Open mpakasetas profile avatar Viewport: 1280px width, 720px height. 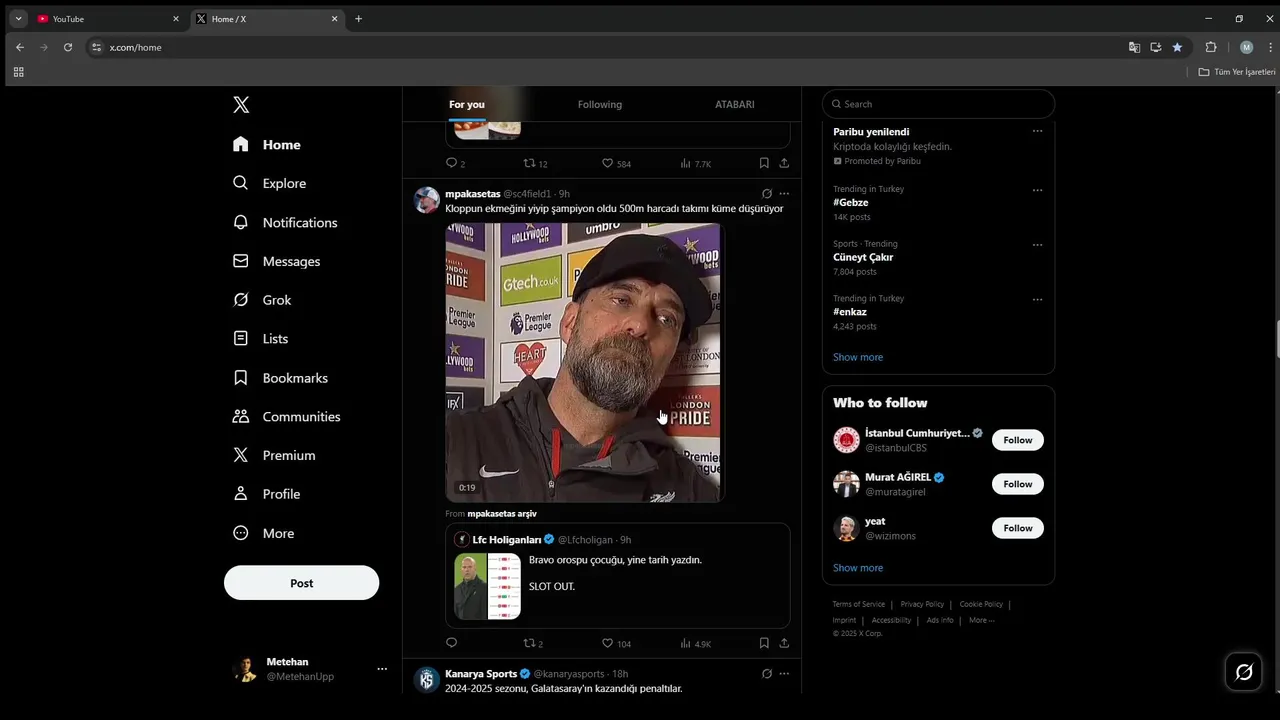point(427,199)
